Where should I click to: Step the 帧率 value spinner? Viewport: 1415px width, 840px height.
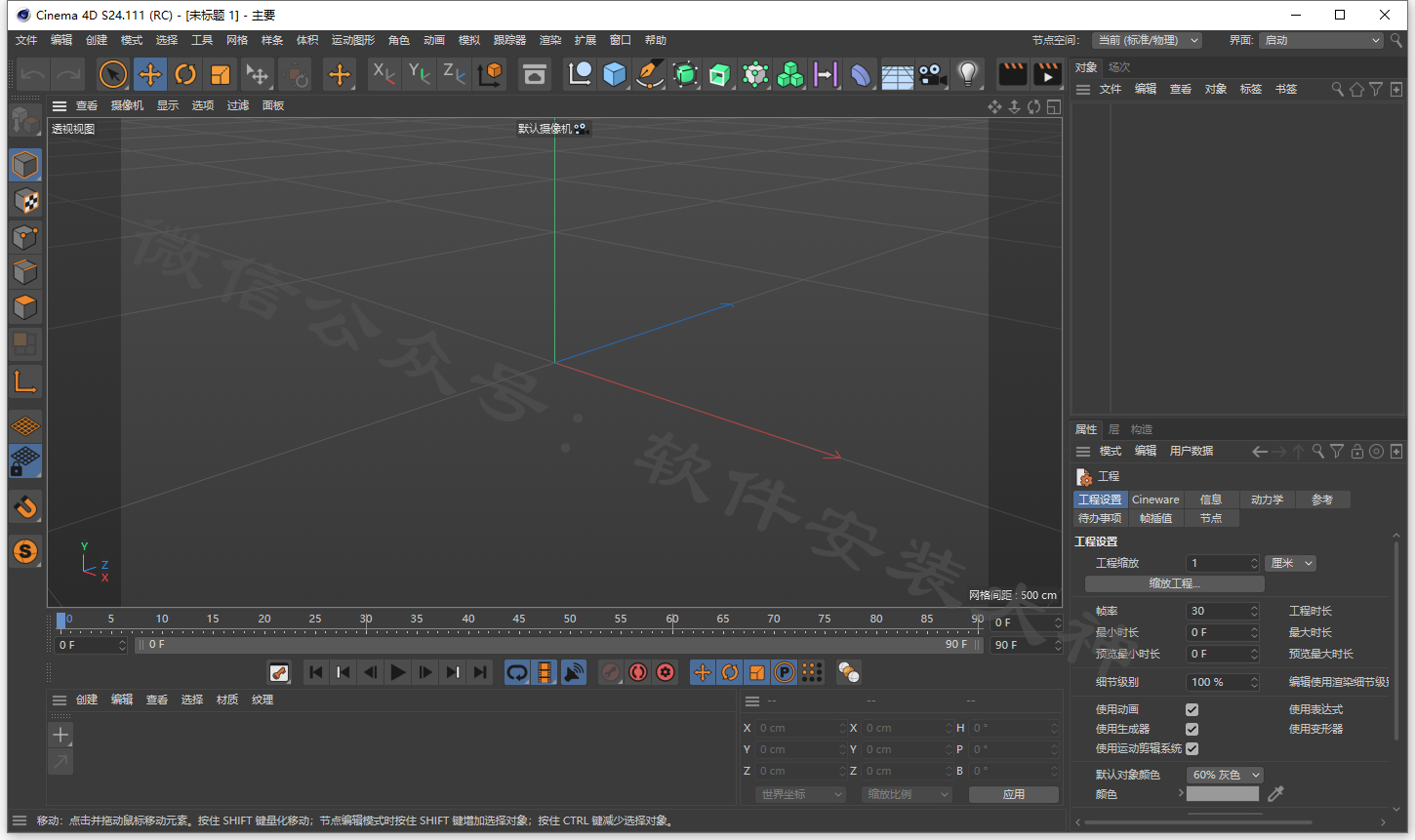coord(1254,611)
